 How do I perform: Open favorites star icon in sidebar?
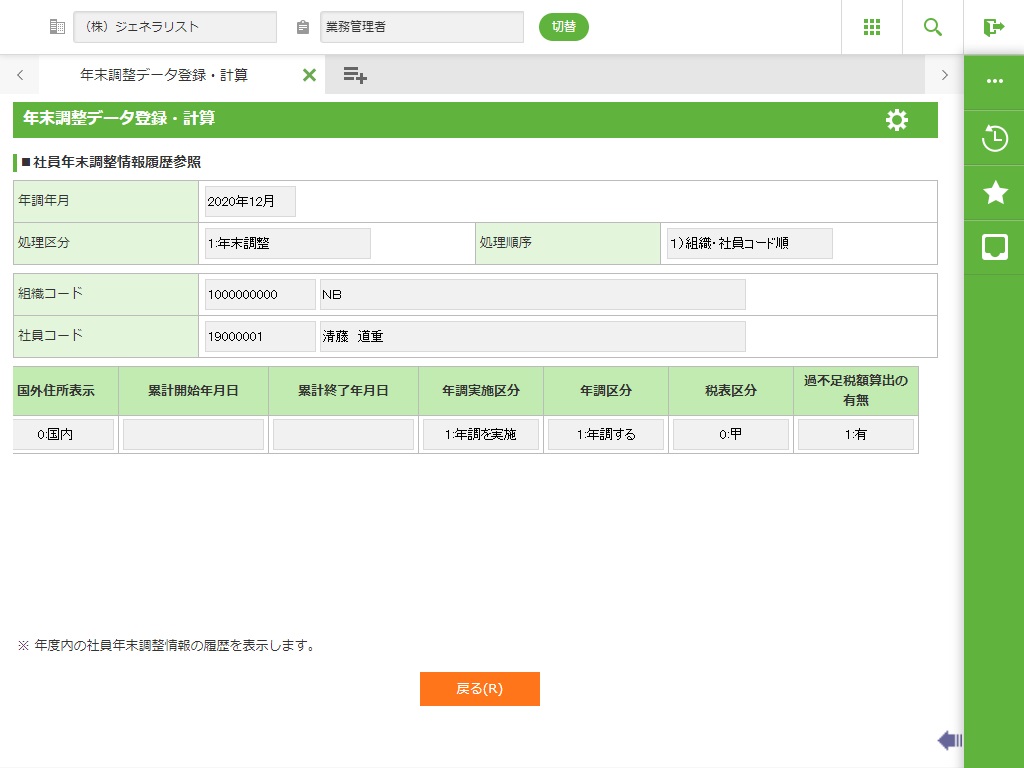pyautogui.click(x=995, y=193)
